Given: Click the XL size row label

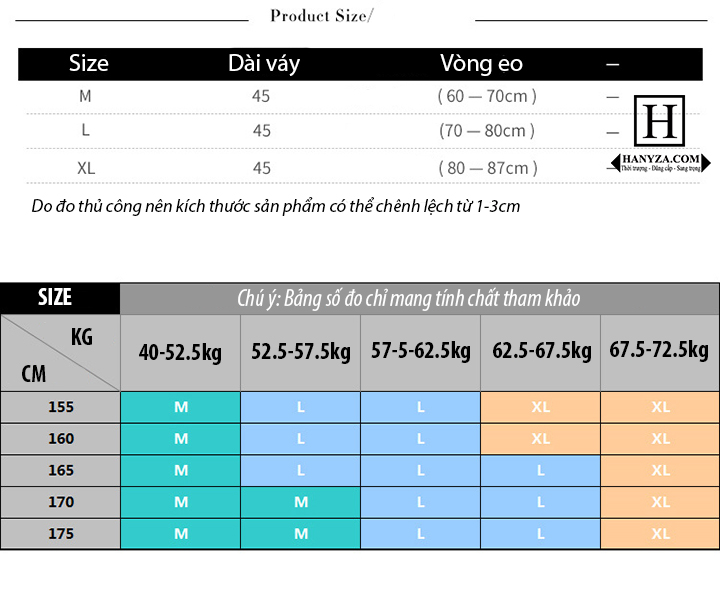Looking at the screenshot, I should click(x=86, y=168).
